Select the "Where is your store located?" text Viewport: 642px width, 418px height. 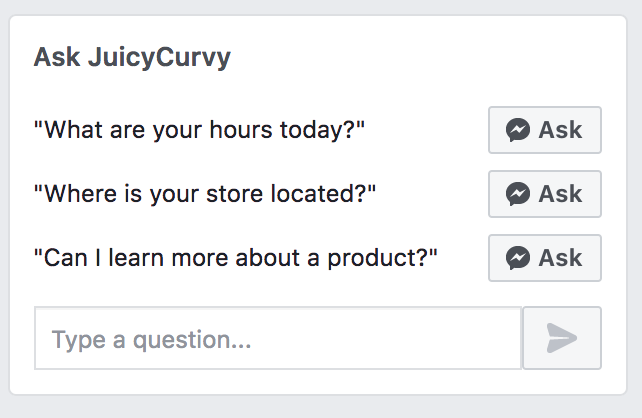tap(205, 194)
